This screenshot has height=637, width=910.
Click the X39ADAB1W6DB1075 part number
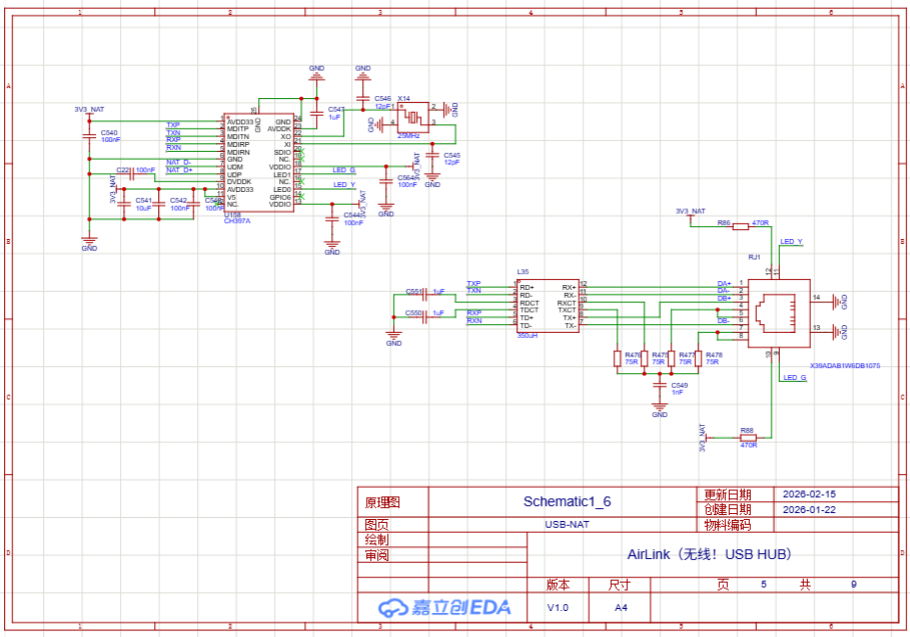[845, 366]
